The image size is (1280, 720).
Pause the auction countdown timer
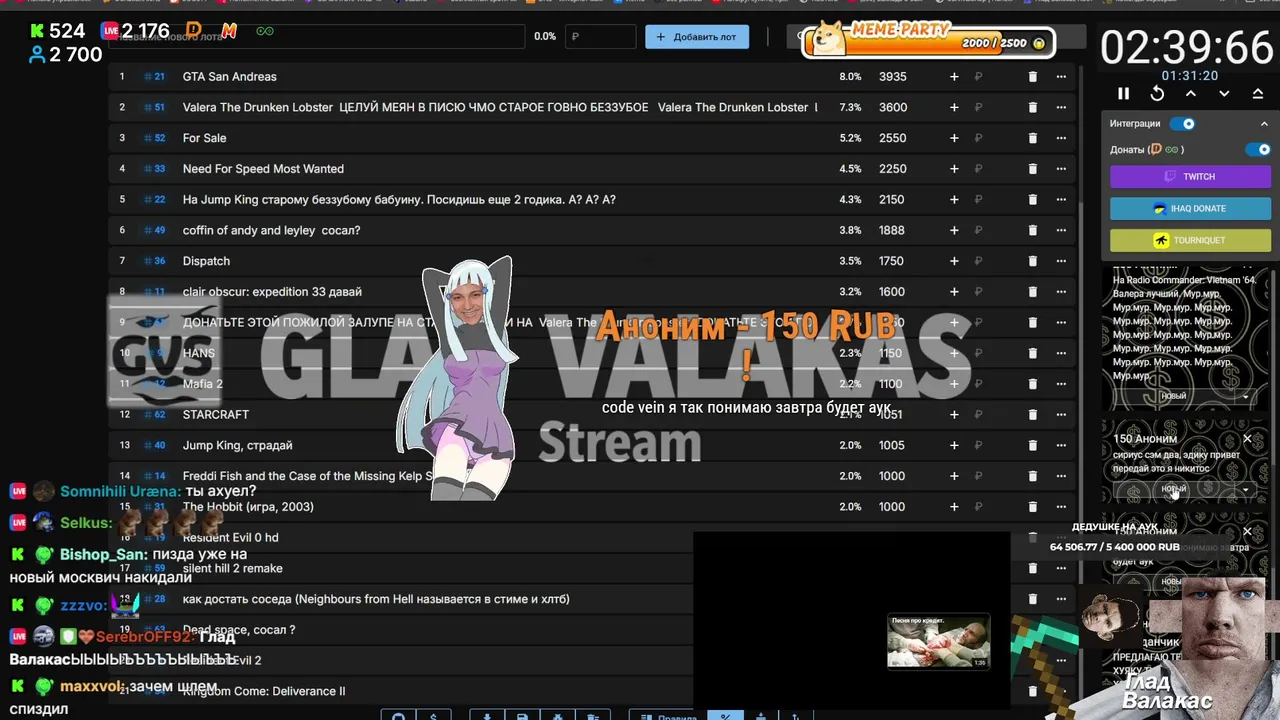[x=1123, y=93]
